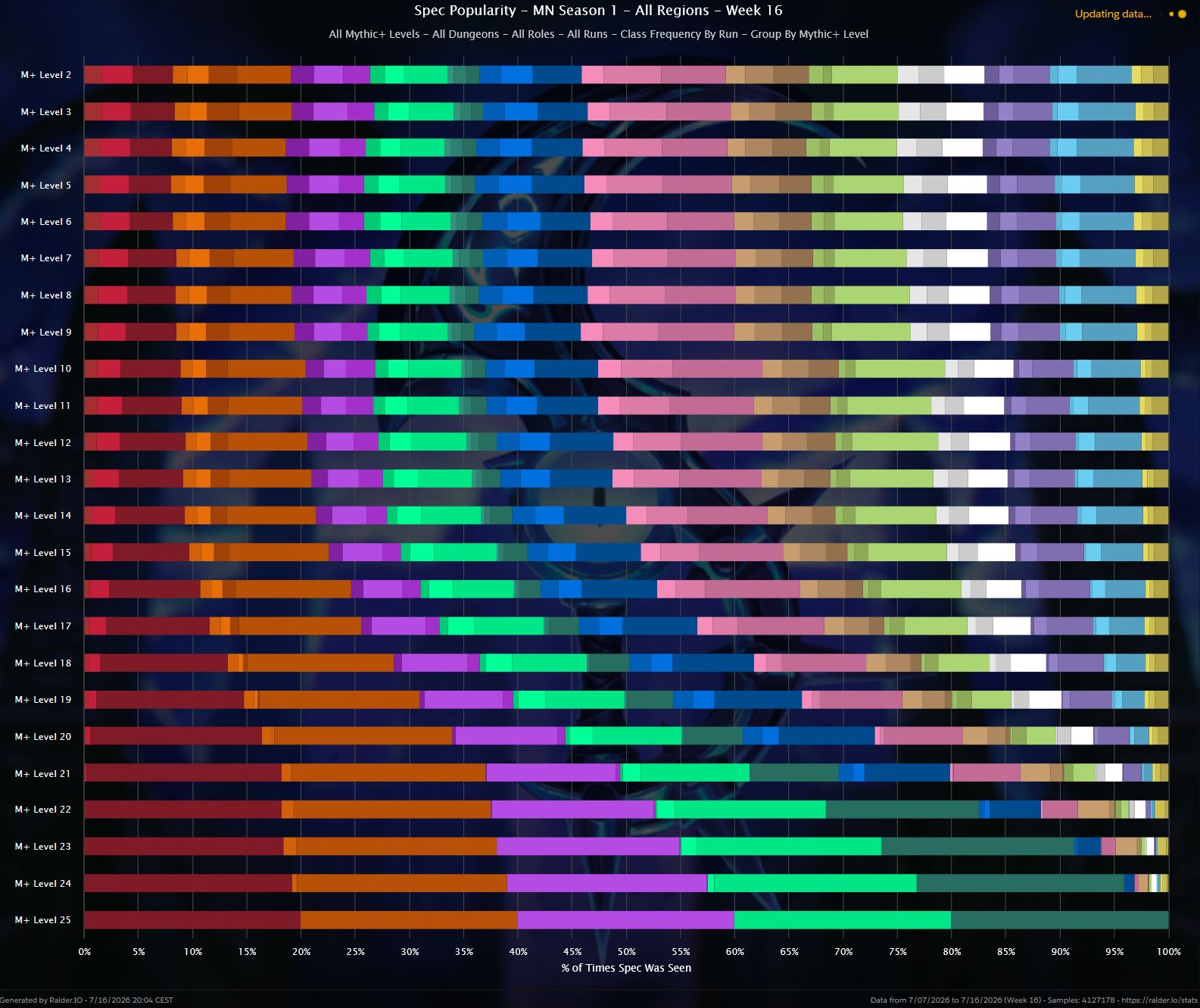Screen dimensions: 1200x1008
Task: Click the '80%' x-axis tick label
Action: pyautogui.click(x=952, y=952)
